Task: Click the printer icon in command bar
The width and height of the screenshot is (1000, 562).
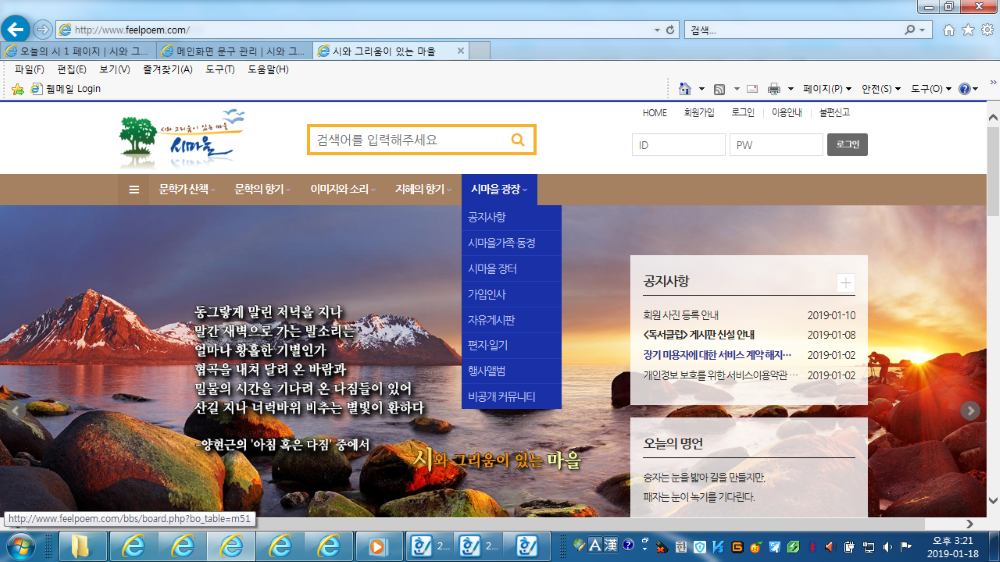Action: click(774, 89)
